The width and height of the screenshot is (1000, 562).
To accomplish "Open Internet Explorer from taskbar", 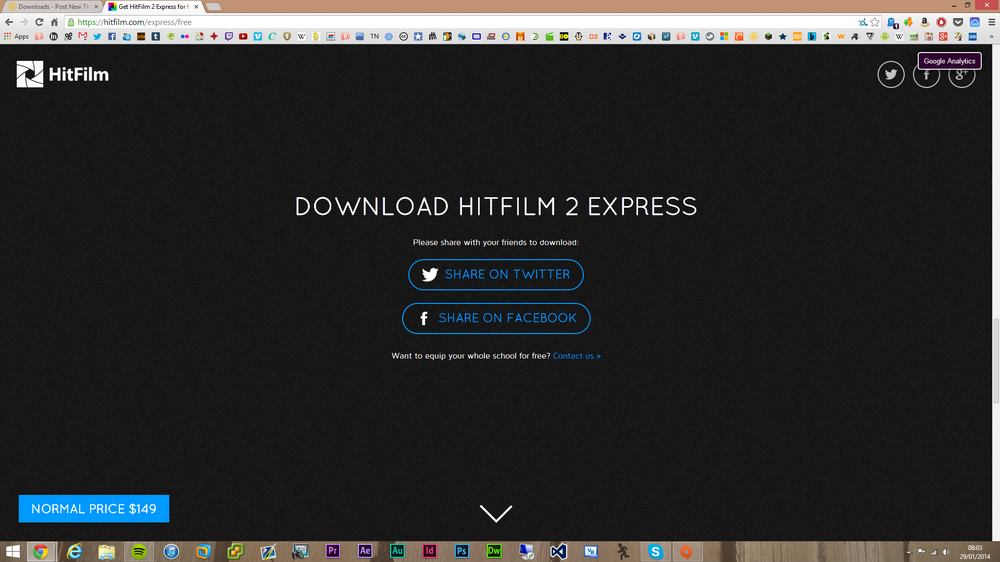I will (74, 551).
